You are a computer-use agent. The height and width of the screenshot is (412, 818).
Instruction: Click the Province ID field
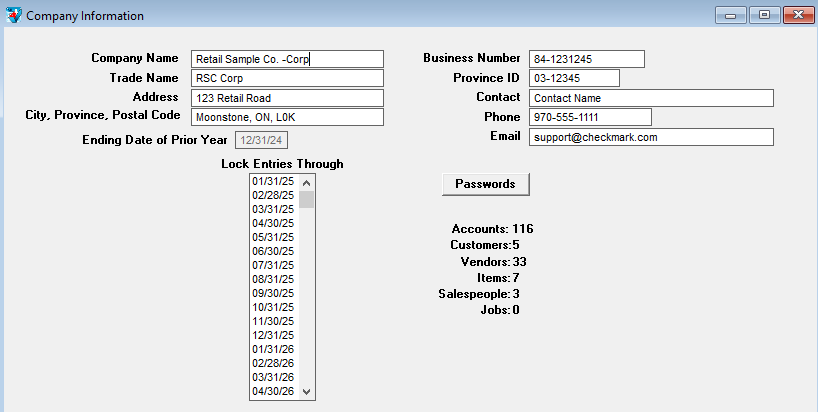[x=574, y=78]
